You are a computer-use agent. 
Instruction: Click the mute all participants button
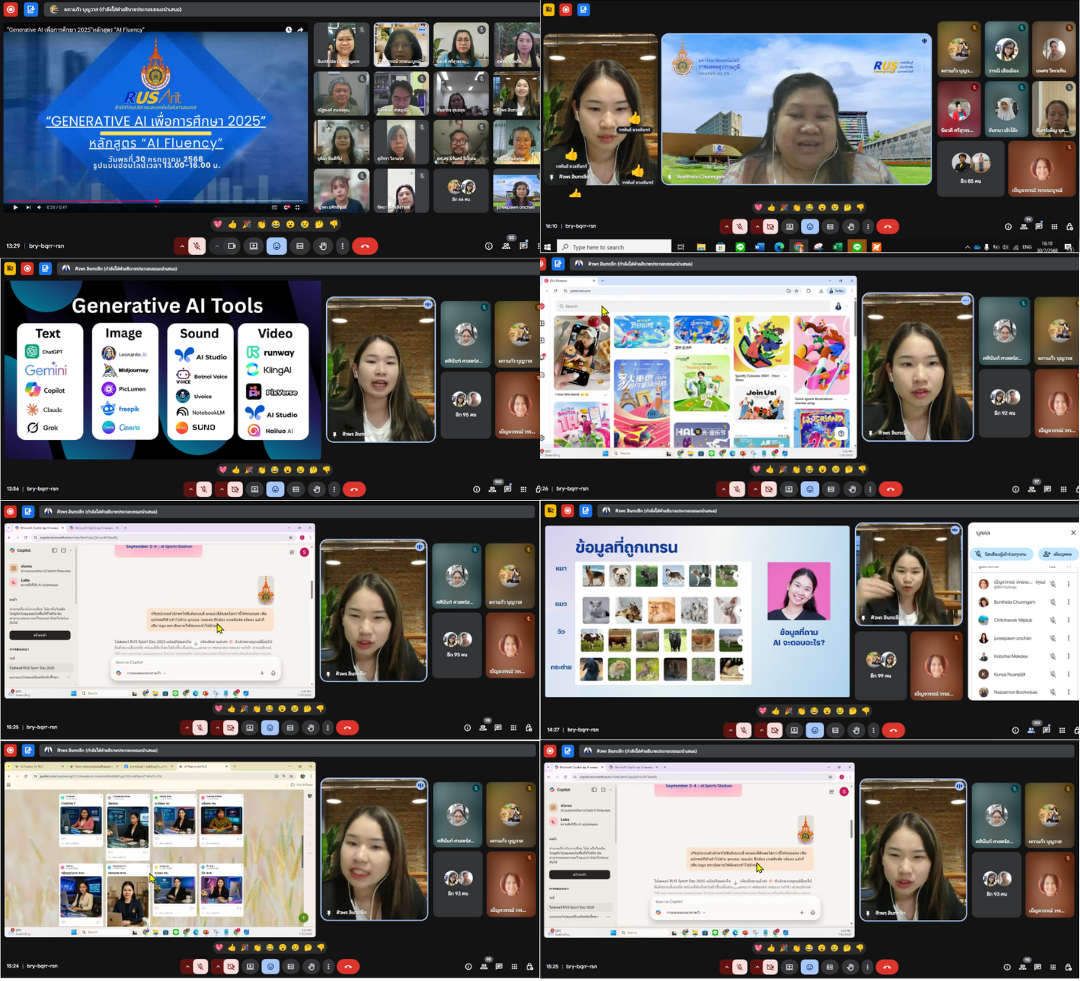click(x=1002, y=554)
